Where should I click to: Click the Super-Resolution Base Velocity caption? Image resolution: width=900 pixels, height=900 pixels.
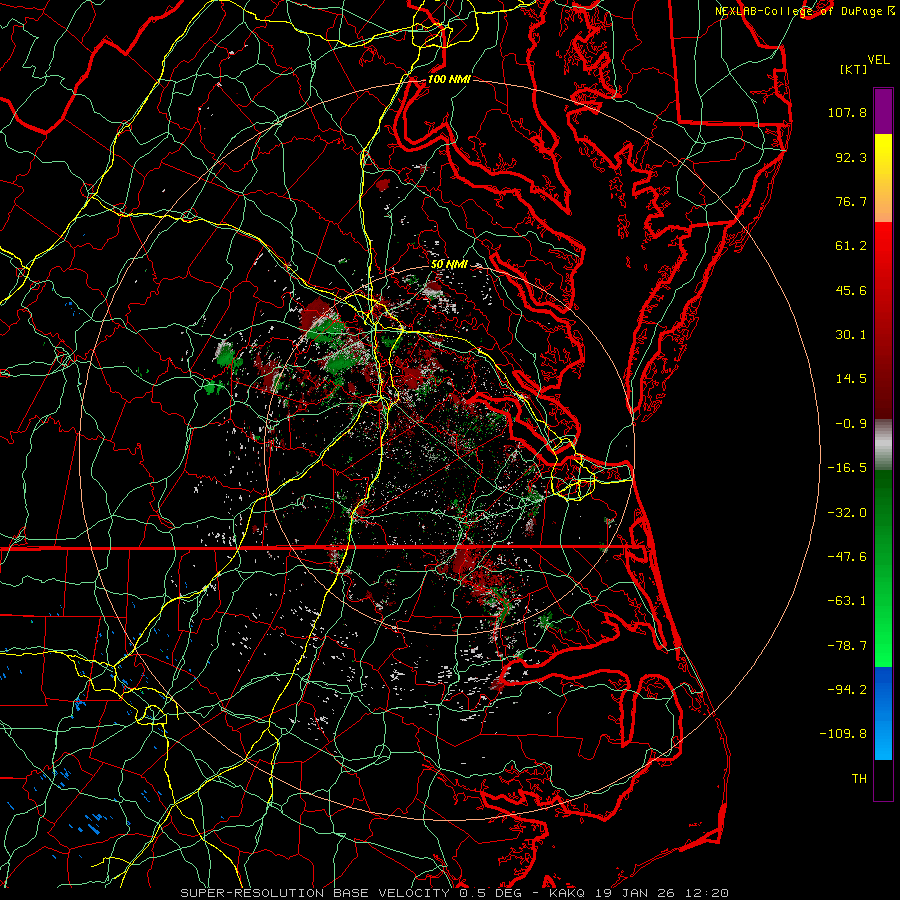click(455, 893)
